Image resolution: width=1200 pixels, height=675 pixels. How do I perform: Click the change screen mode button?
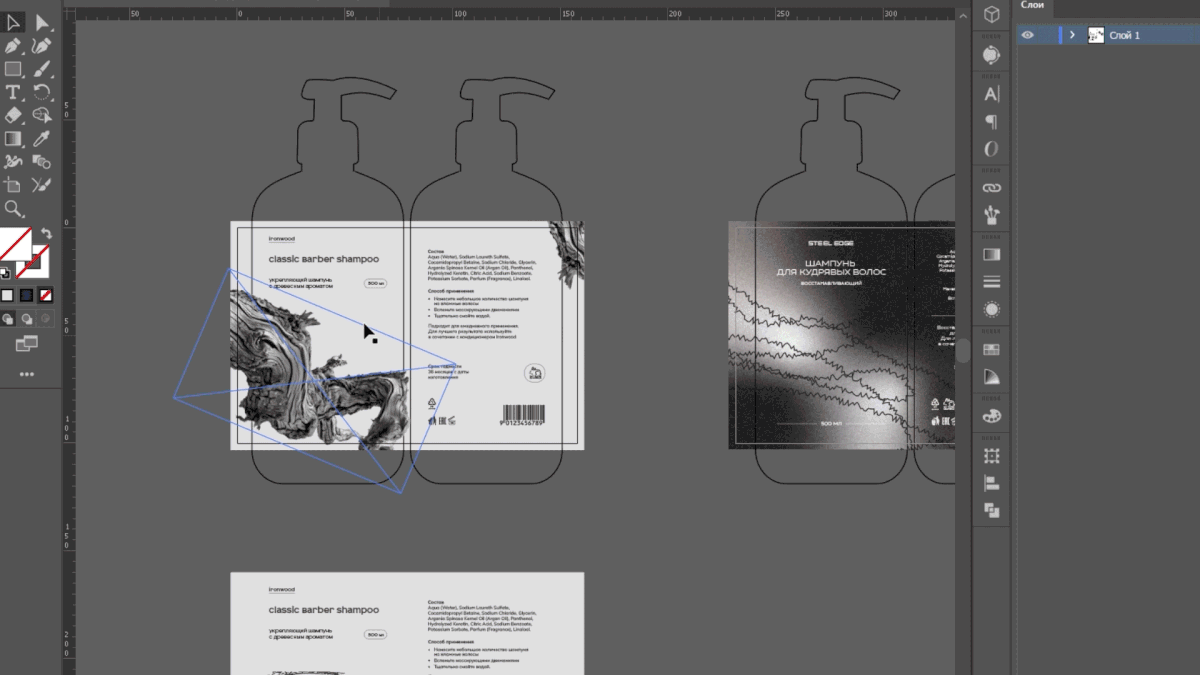pos(27,344)
